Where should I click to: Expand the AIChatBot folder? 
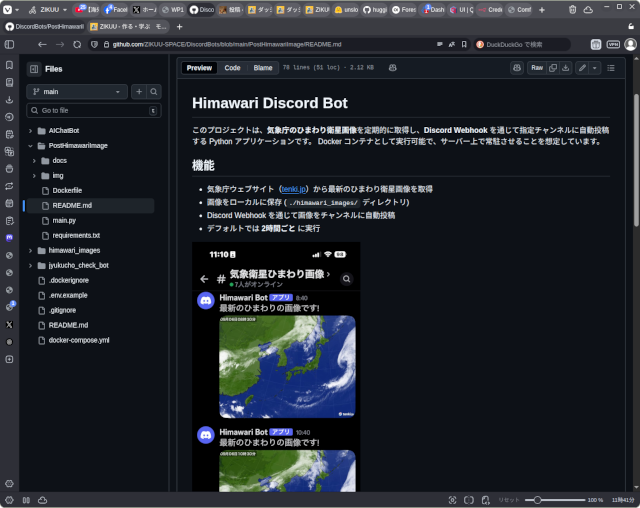(30, 131)
